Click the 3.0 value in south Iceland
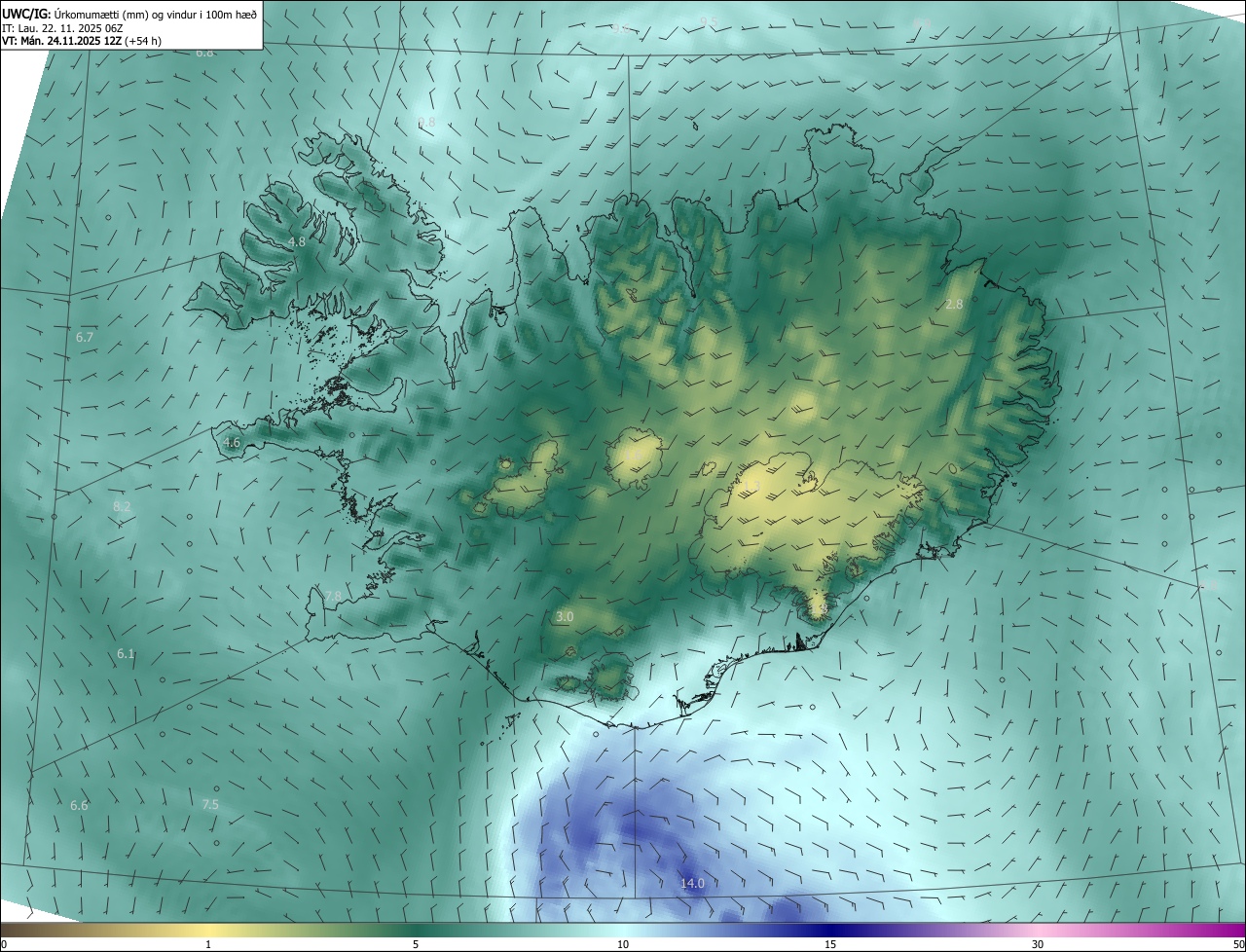1246x952 pixels. pos(565,617)
